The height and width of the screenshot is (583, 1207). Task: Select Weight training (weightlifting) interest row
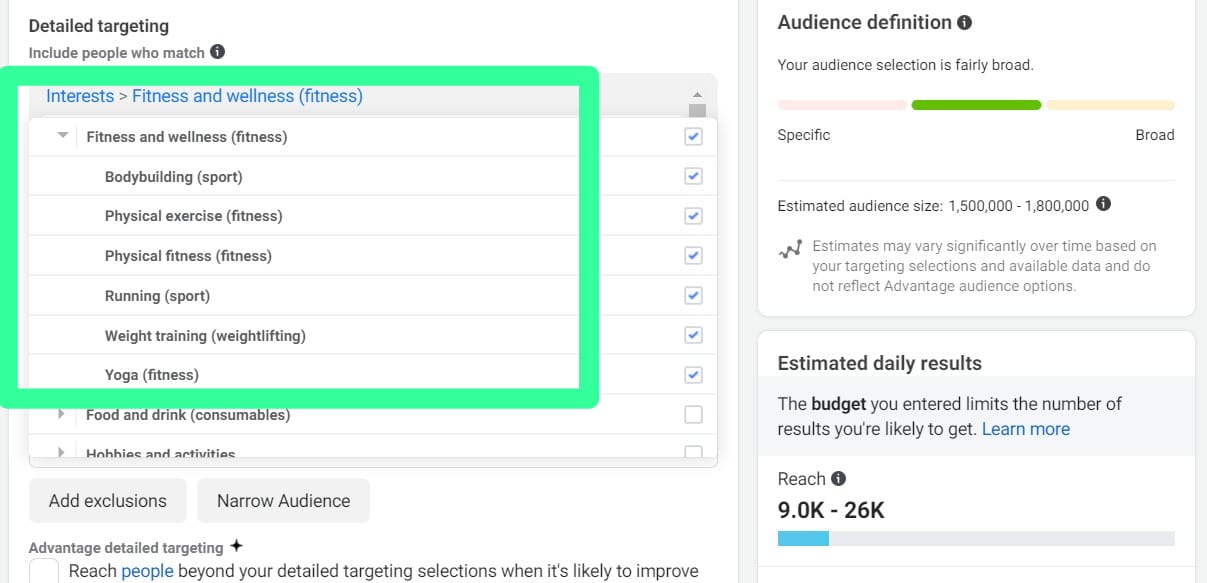pyautogui.click(x=205, y=335)
